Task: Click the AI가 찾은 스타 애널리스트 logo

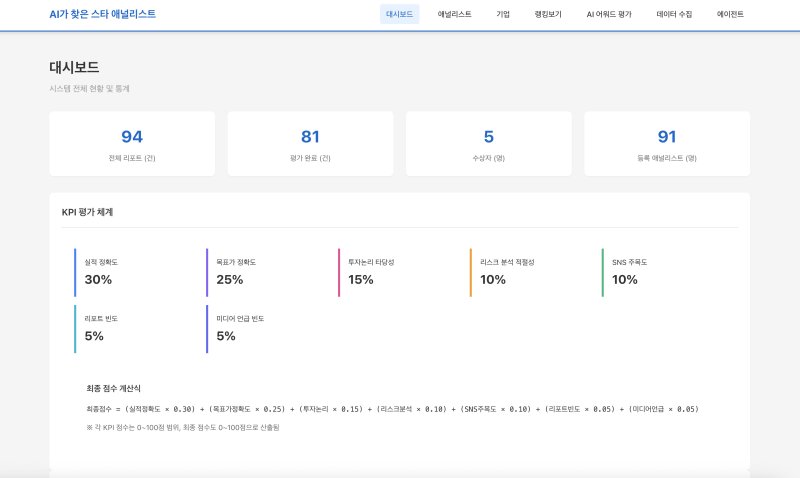Action: click(x=102, y=14)
